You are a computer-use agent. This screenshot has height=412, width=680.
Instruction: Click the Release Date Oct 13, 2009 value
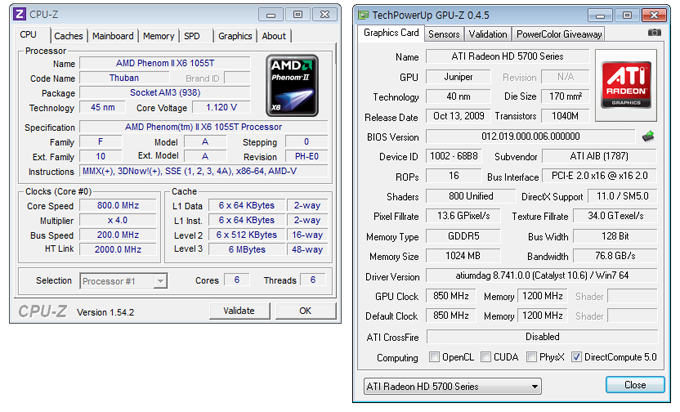[458, 116]
